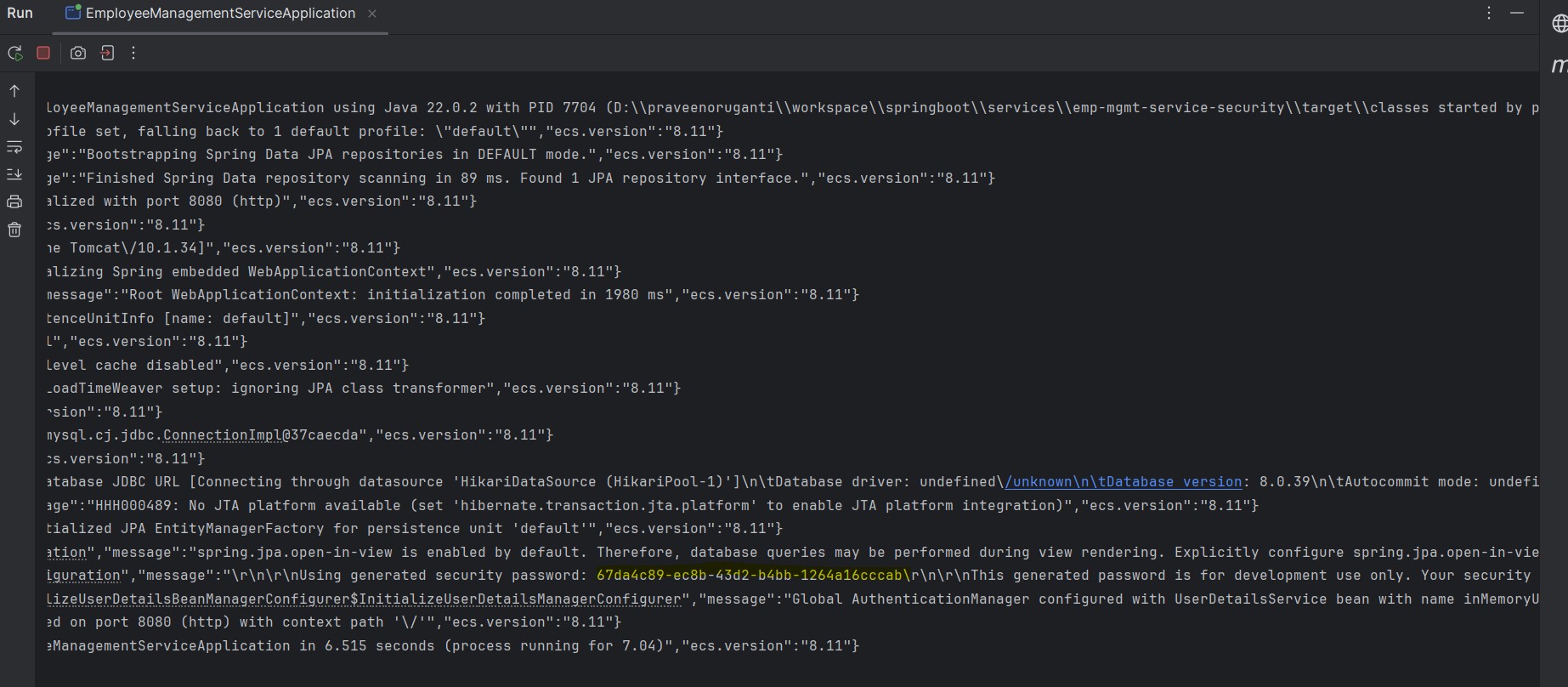Click the 'Root WebApplicationContext' log line
This screenshot has height=687, width=1568.
tap(453, 295)
